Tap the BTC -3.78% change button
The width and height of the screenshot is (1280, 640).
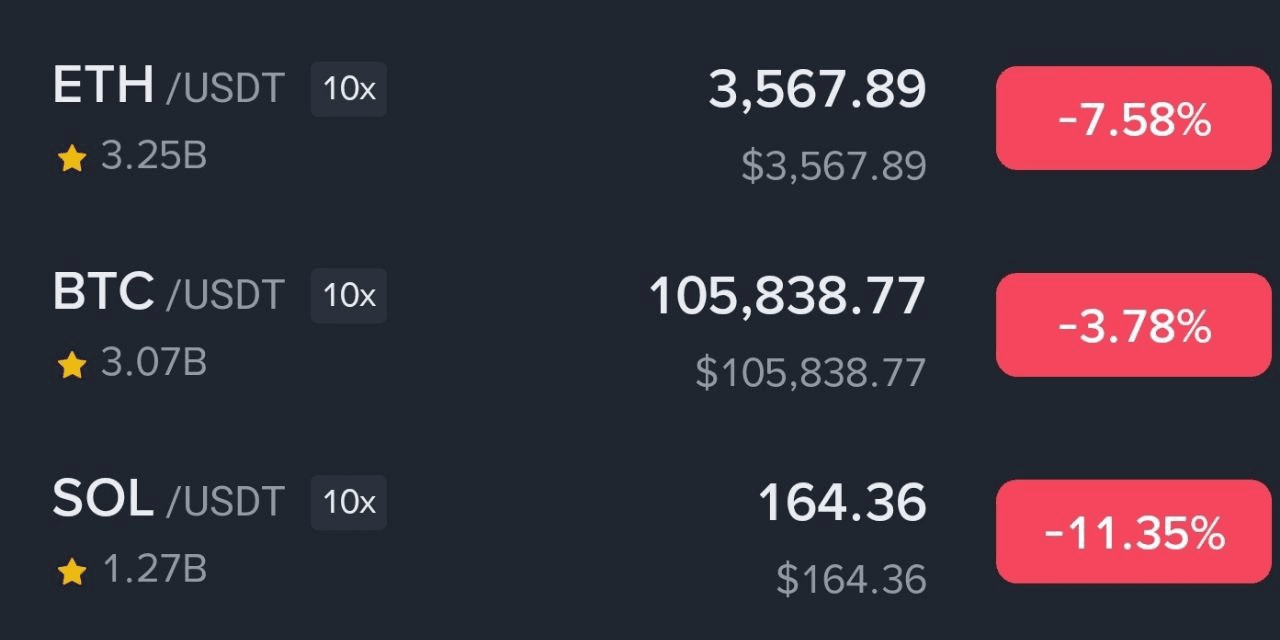pos(1133,325)
